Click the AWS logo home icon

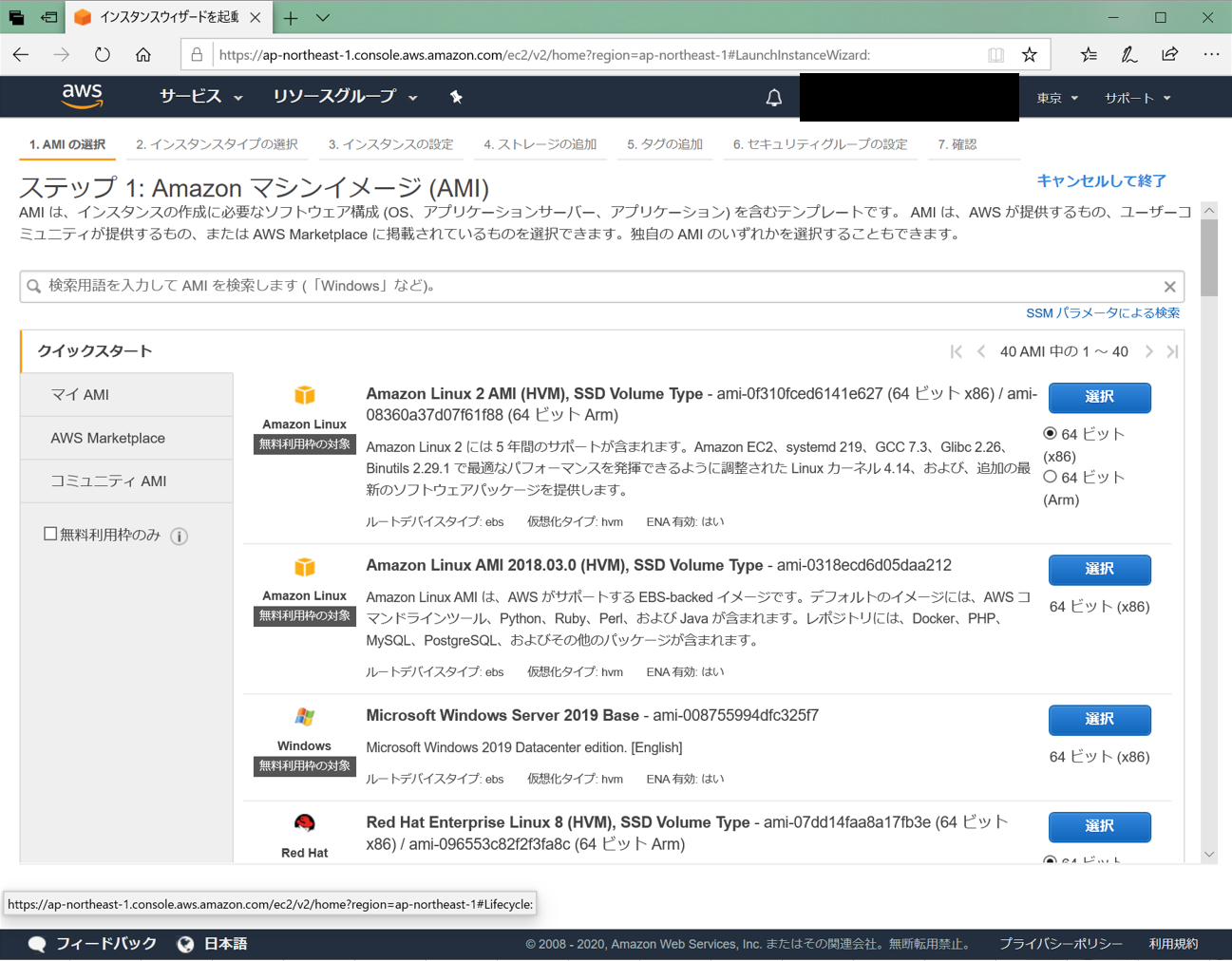[x=83, y=96]
